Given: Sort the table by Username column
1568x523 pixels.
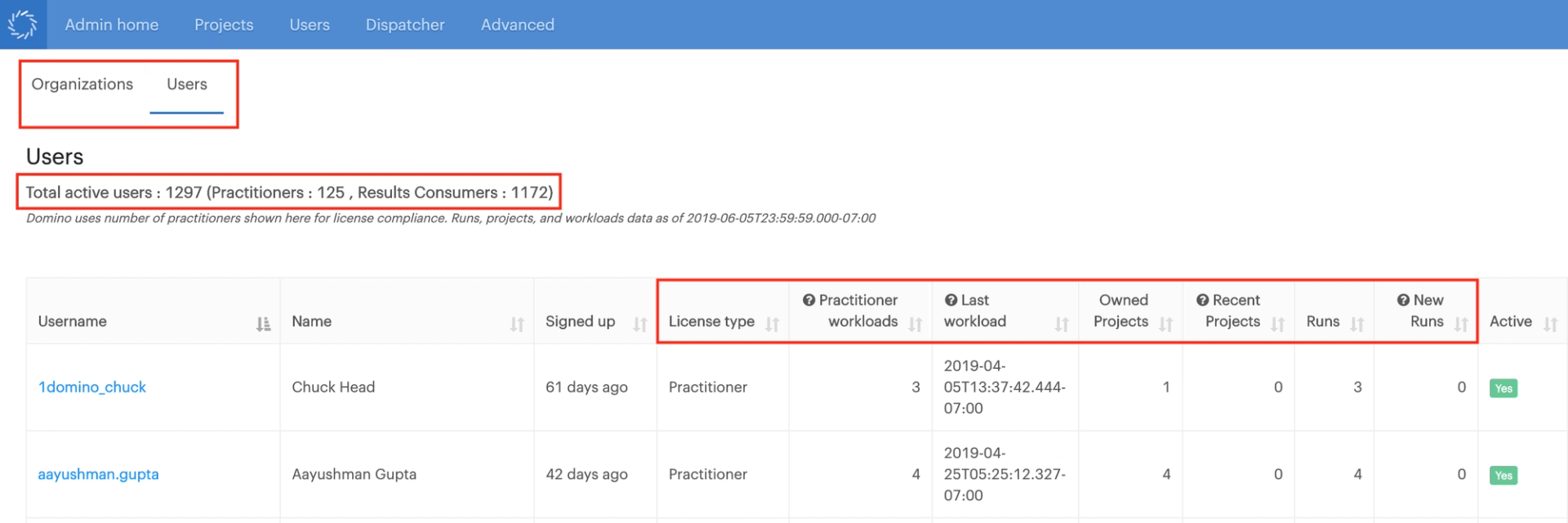Looking at the screenshot, I should pyautogui.click(x=263, y=323).
